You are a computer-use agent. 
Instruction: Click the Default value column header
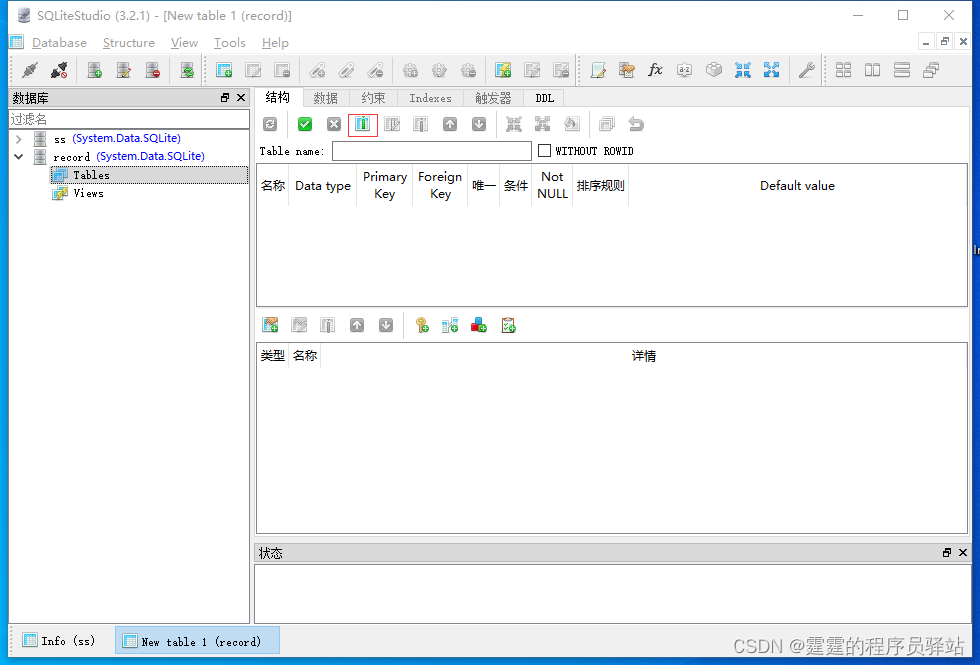[798, 186]
